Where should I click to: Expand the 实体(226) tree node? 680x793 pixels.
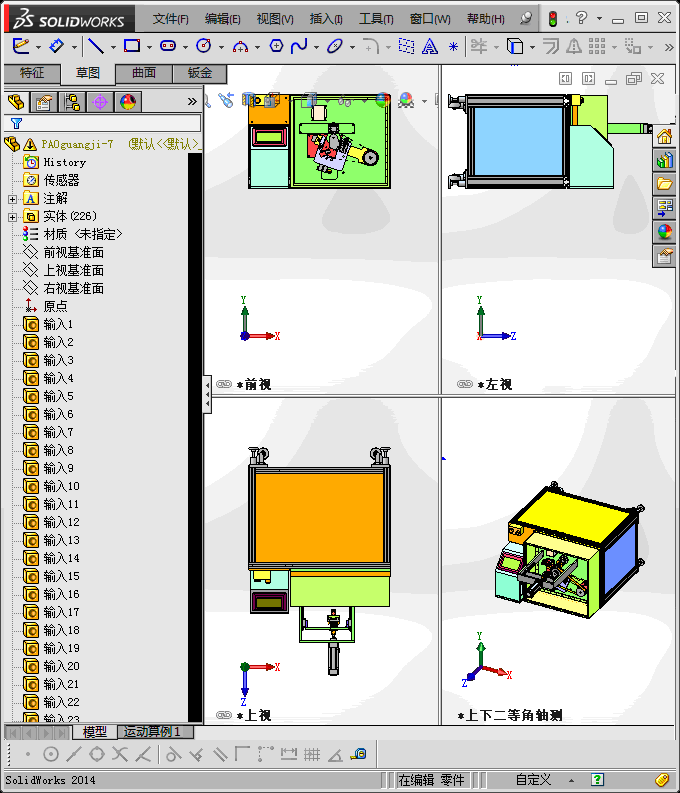[x=13, y=217]
